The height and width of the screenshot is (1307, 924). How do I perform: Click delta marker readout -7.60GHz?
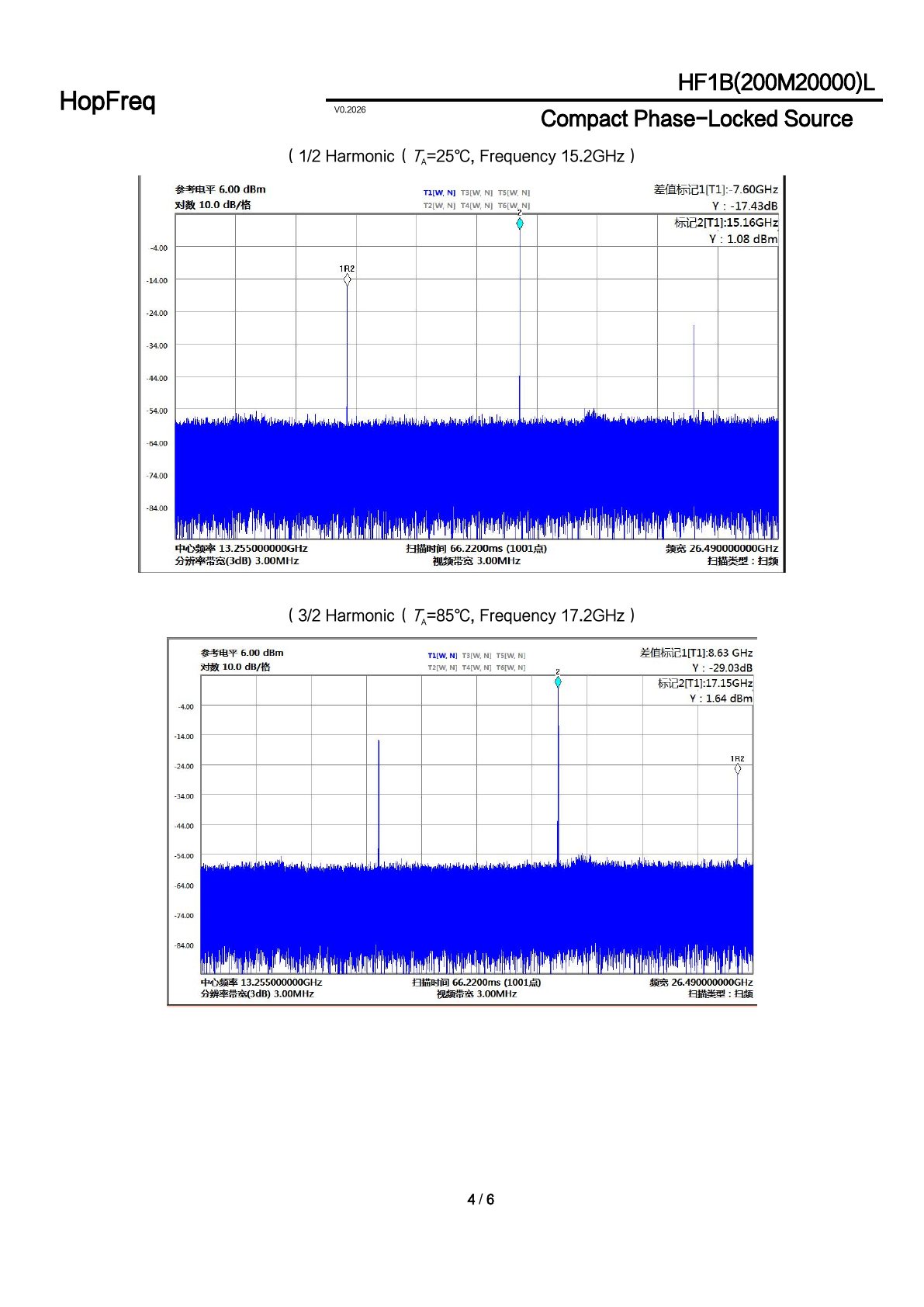click(x=715, y=189)
